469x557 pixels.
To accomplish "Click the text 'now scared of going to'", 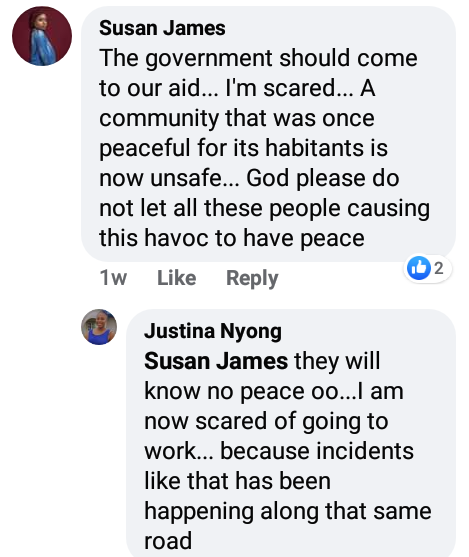I will point(266,421).
